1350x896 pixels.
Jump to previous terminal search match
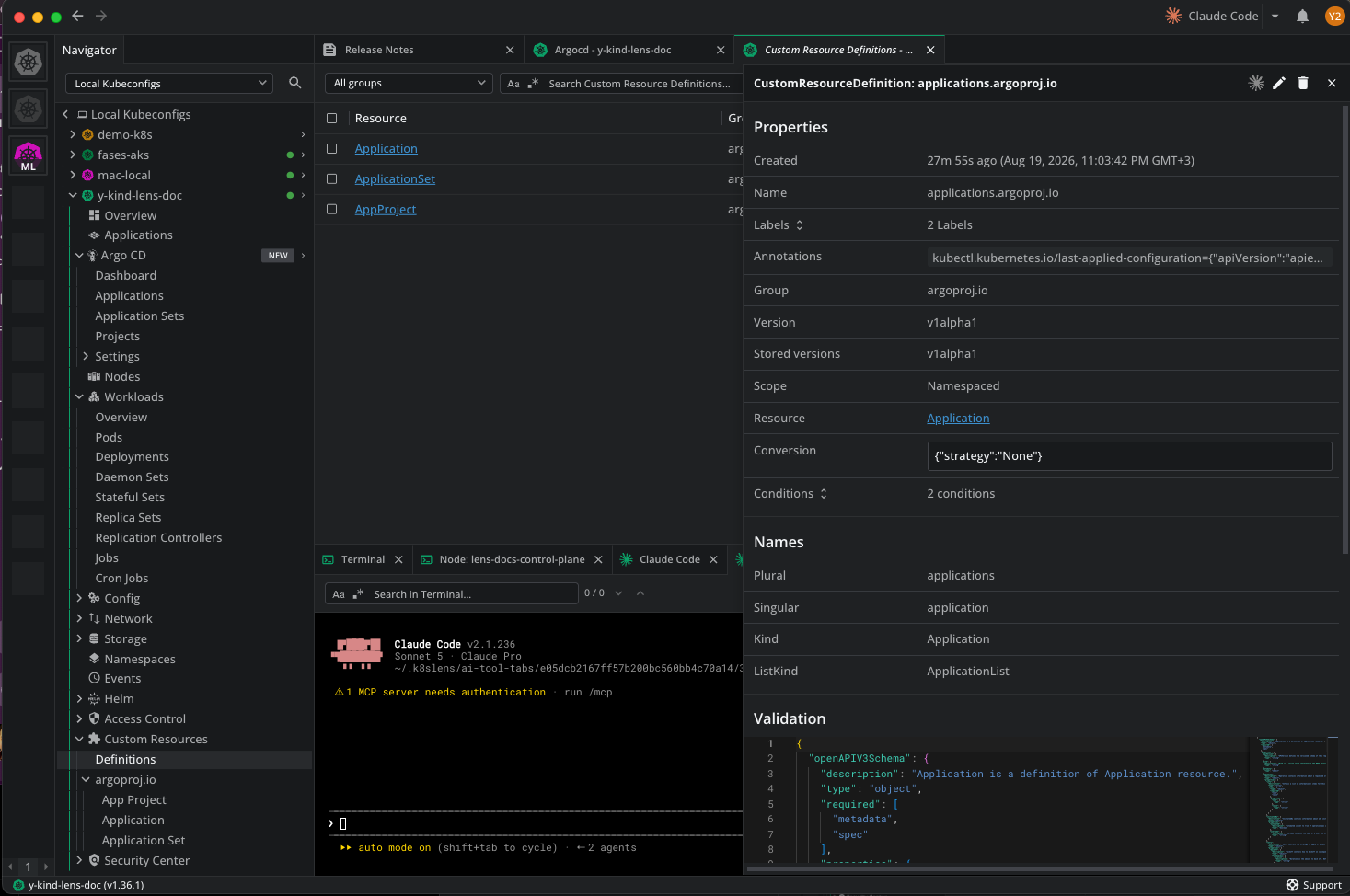click(x=640, y=593)
